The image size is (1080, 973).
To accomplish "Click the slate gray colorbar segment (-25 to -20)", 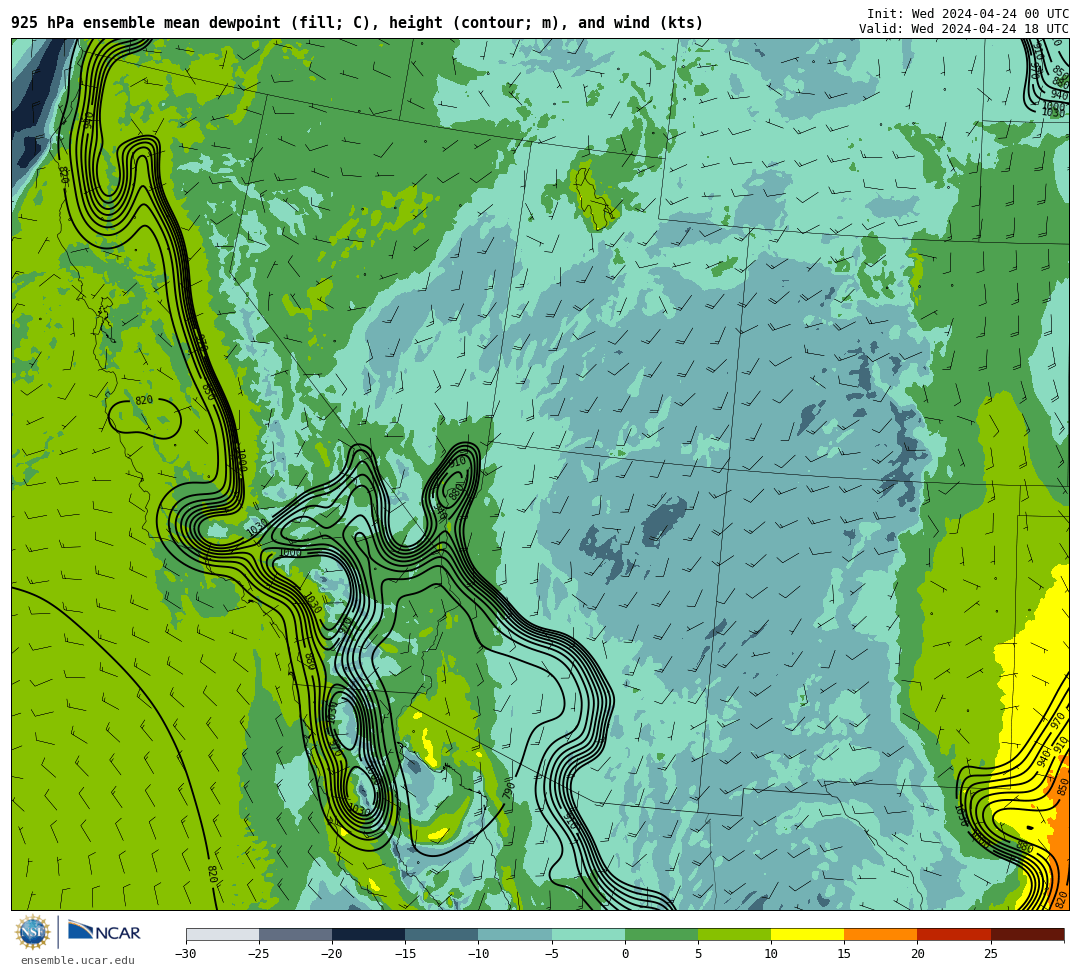I will point(295,934).
